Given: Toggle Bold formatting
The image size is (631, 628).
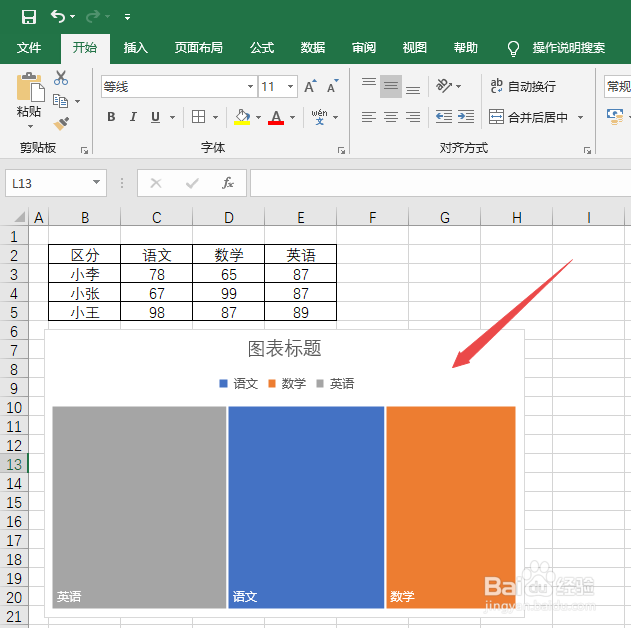Looking at the screenshot, I should coord(111,117).
